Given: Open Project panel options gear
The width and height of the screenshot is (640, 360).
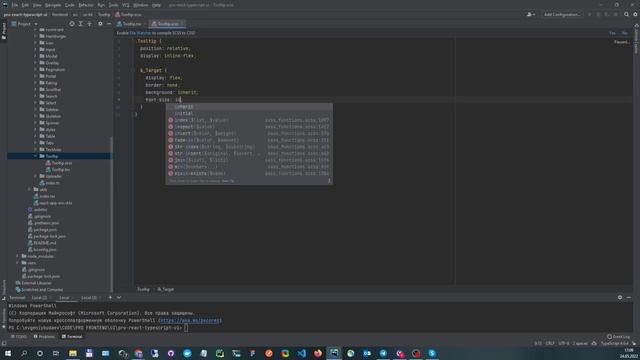Looking at the screenshot, I should 100,24.
